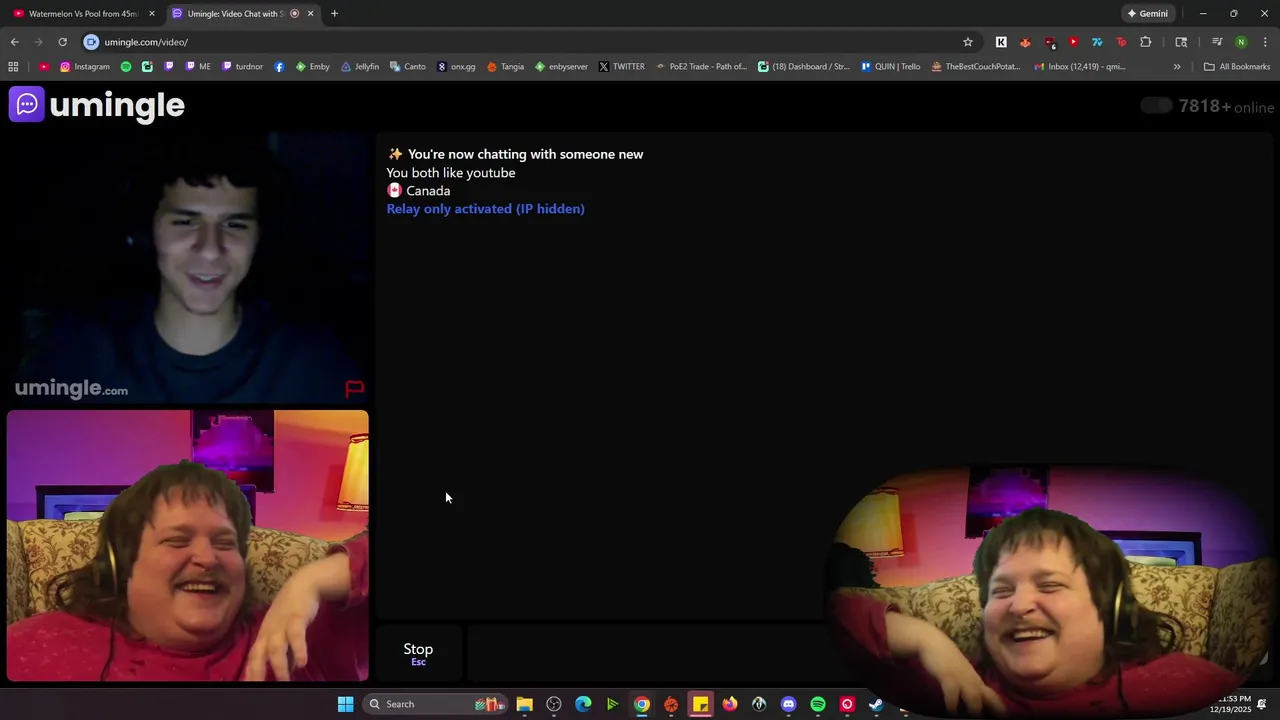Click your own webcam preview
1280x720 pixels.
(x=188, y=546)
